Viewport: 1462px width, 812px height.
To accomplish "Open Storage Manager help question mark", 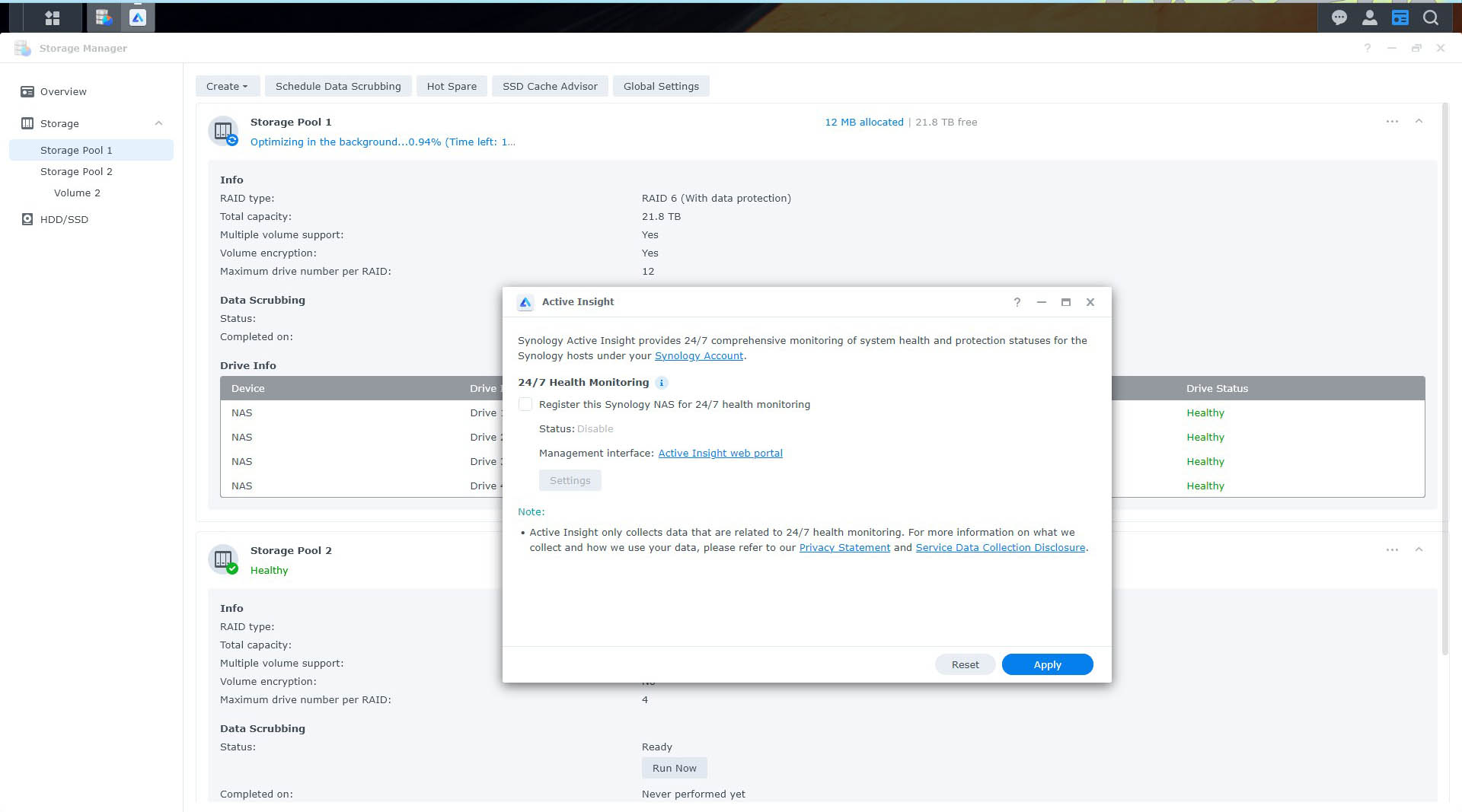I will click(x=1368, y=48).
